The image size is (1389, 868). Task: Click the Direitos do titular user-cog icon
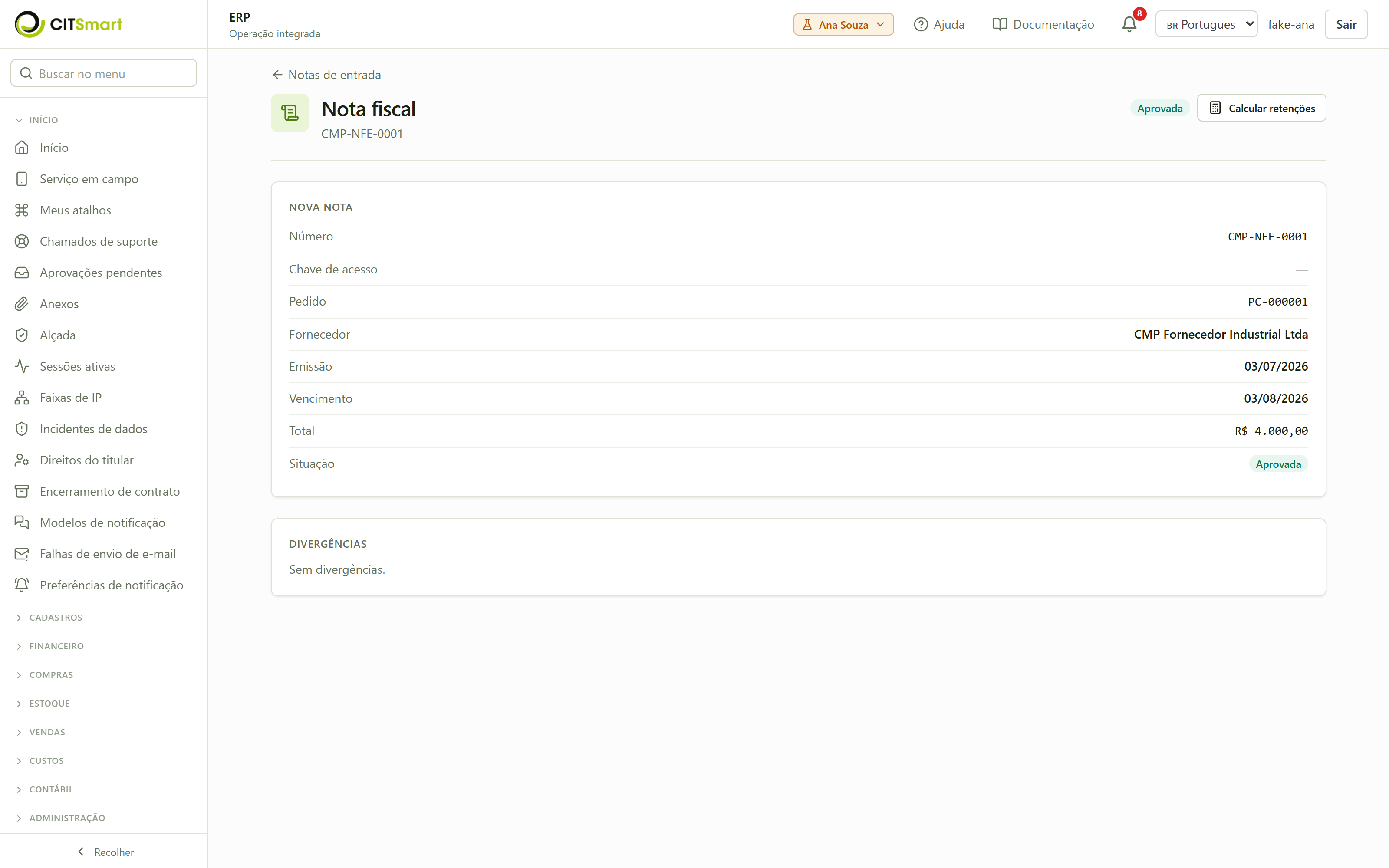click(x=22, y=460)
